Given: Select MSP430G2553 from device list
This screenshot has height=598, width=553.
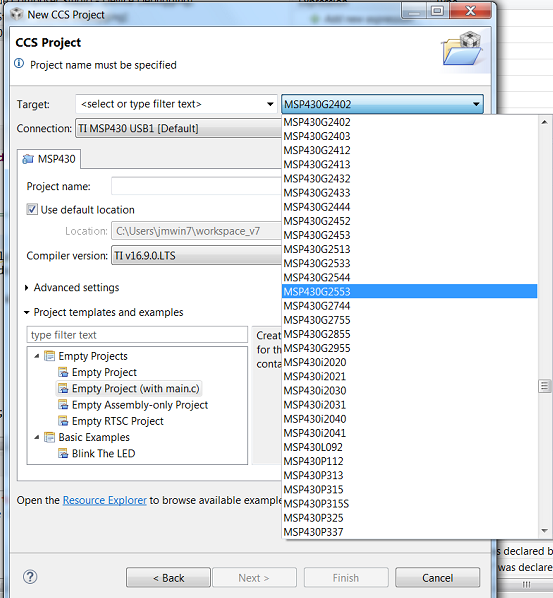Looking at the screenshot, I should point(409,291).
